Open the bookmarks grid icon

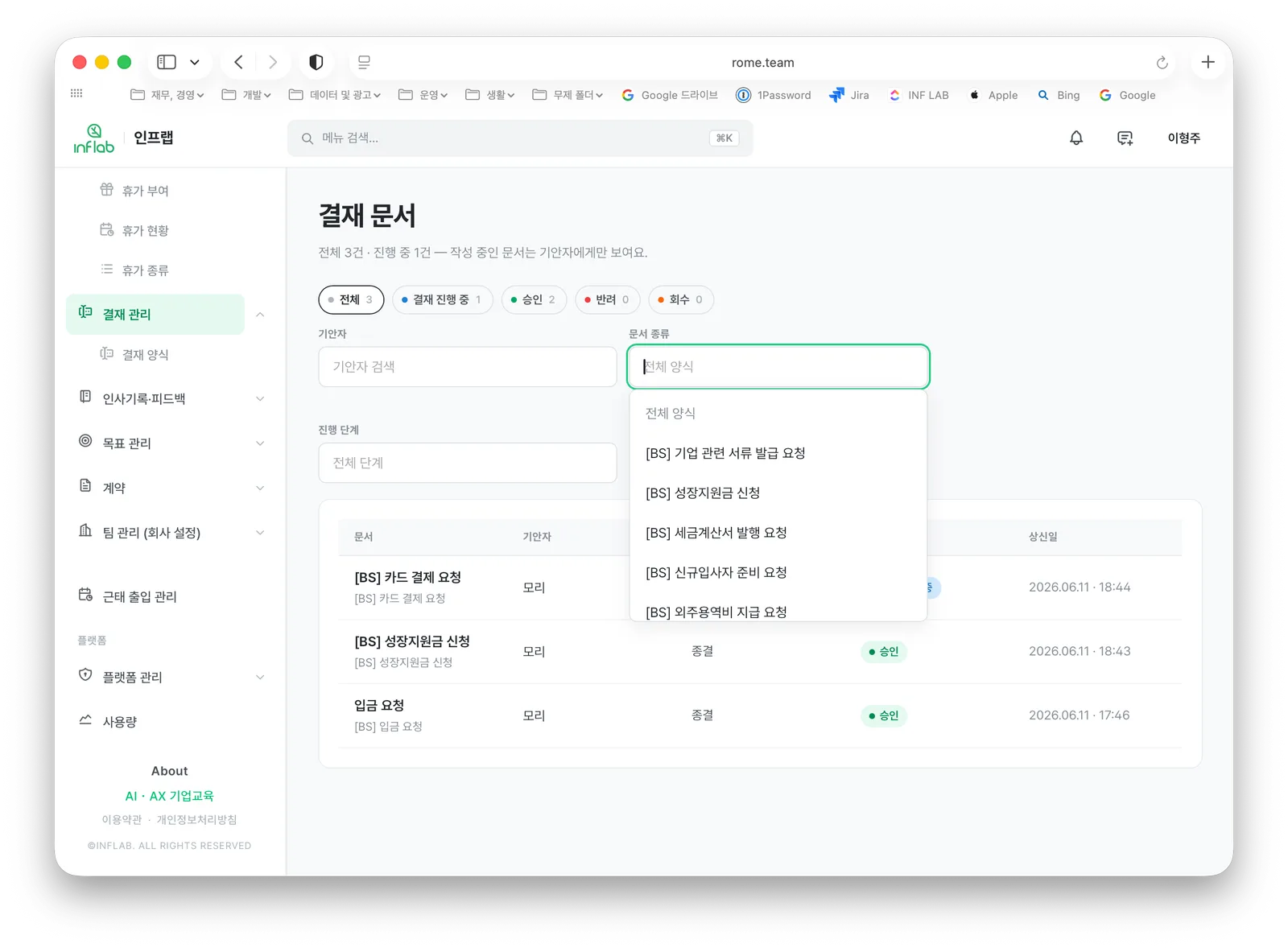coord(76,93)
